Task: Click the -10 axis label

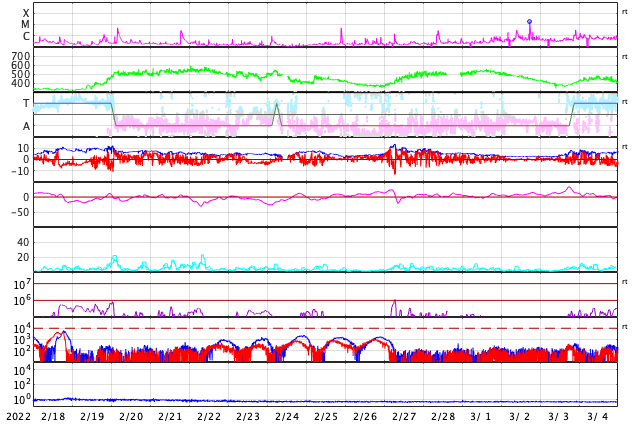Action: [21, 171]
